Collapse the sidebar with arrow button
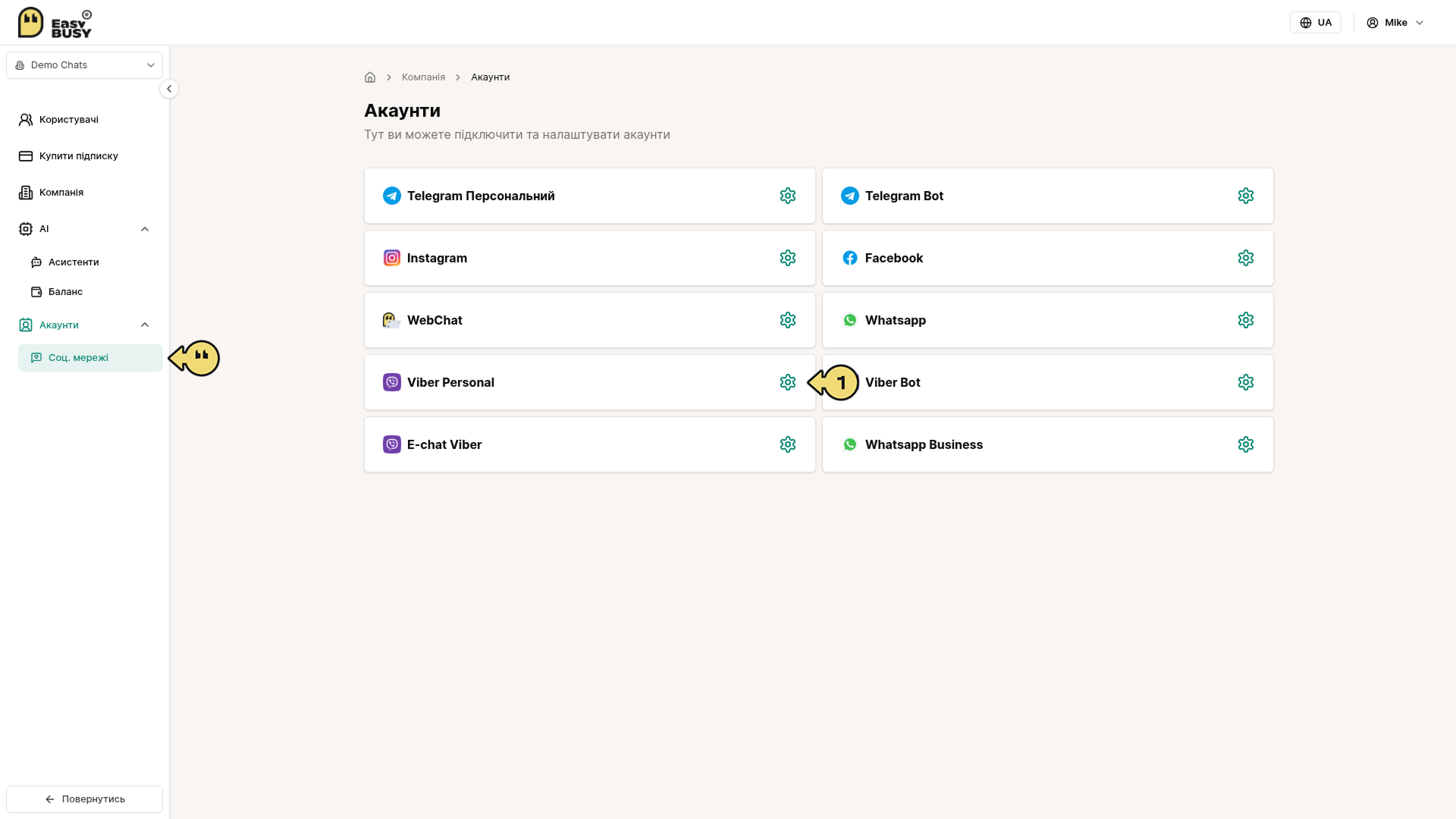Image resolution: width=1456 pixels, height=819 pixels. 169,89
